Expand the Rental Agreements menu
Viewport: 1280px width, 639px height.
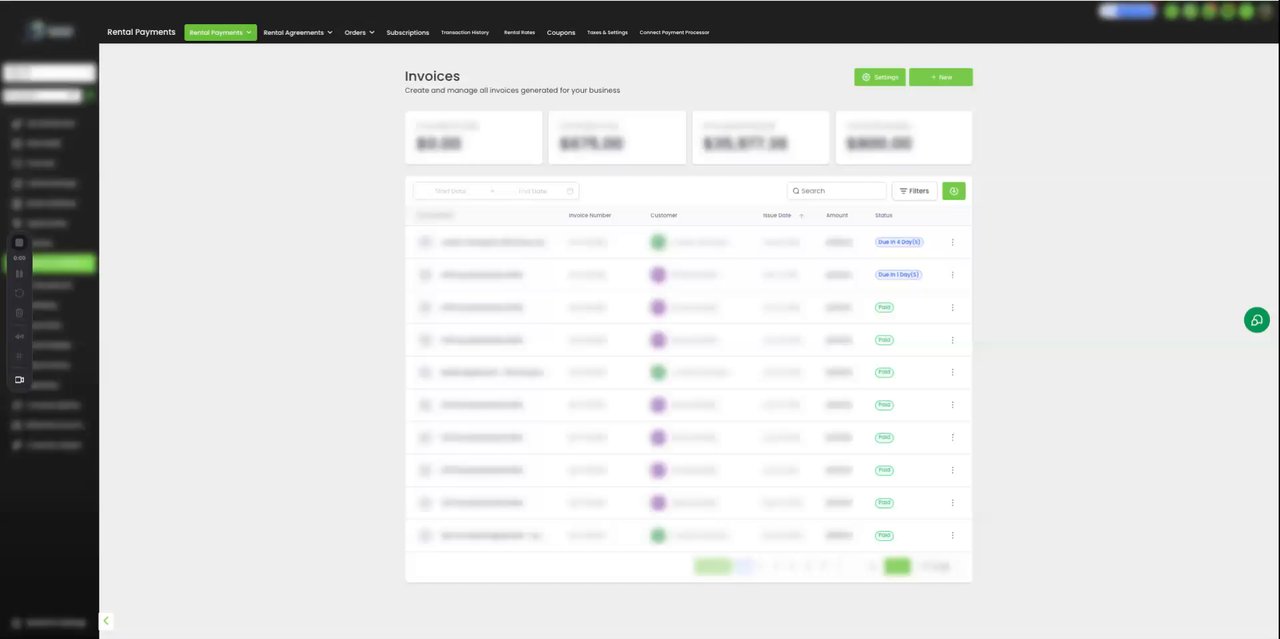point(297,32)
